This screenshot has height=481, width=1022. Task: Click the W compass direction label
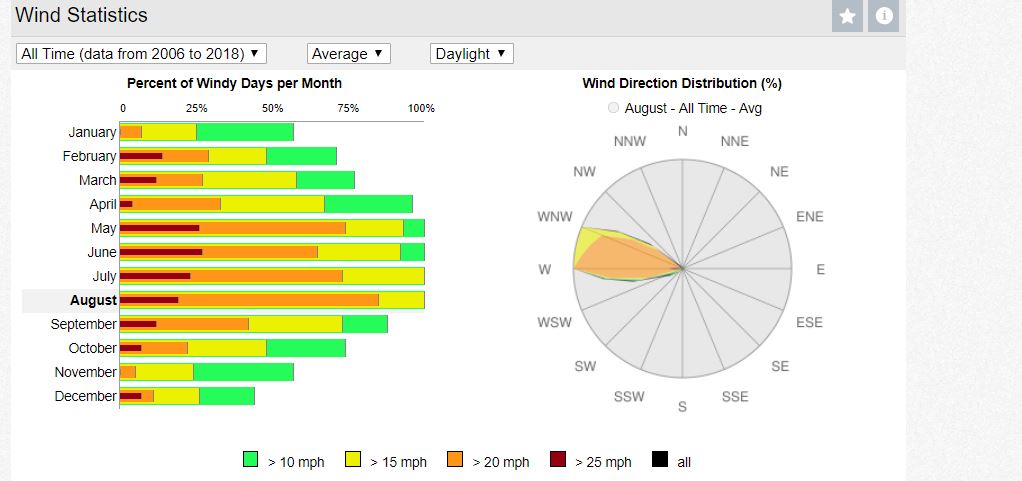click(545, 269)
